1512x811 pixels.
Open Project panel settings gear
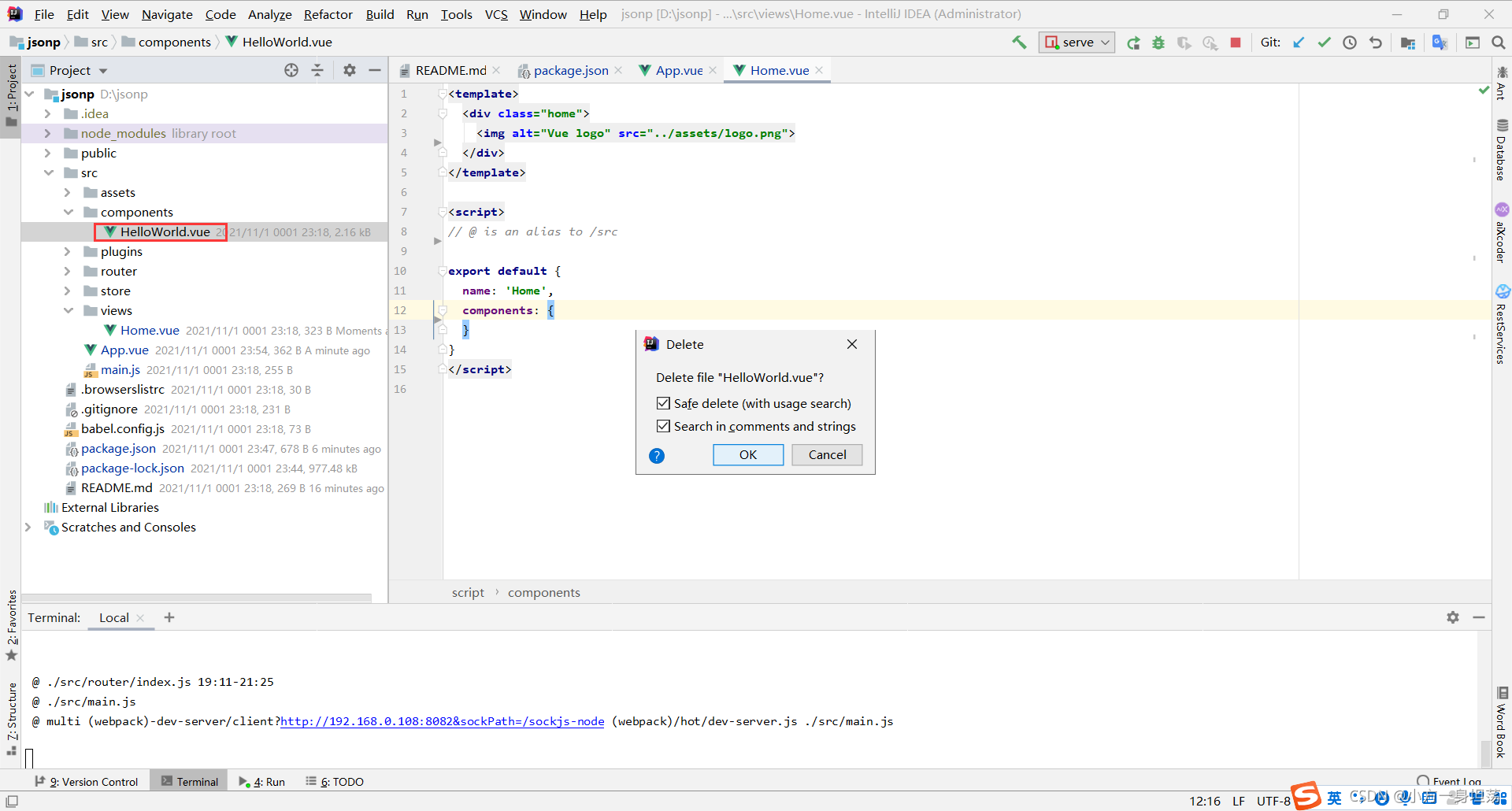pyautogui.click(x=350, y=70)
